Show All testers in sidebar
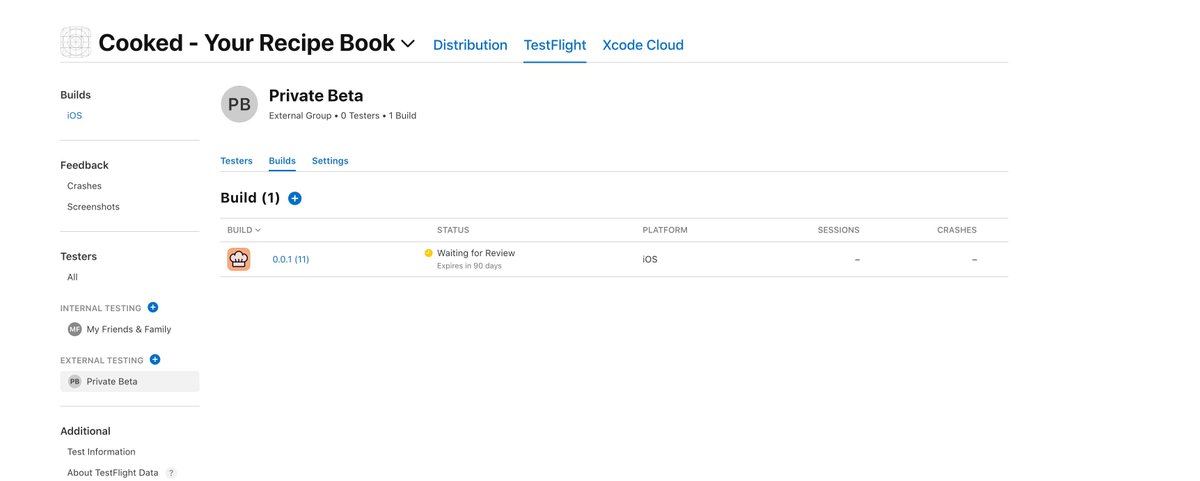 [x=72, y=277]
